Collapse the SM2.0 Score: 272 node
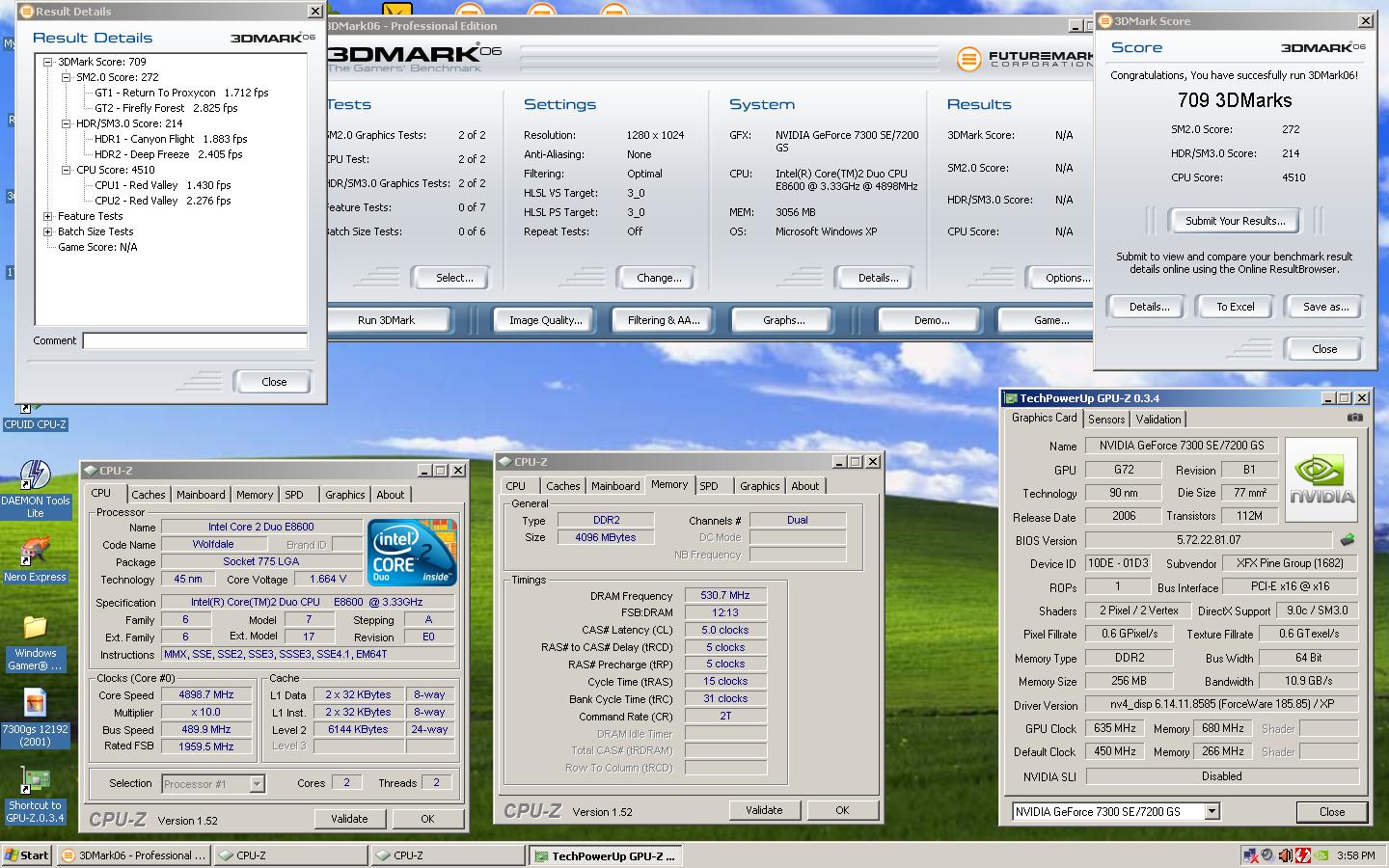Viewport: 1389px width, 868px height. pyautogui.click(x=67, y=77)
